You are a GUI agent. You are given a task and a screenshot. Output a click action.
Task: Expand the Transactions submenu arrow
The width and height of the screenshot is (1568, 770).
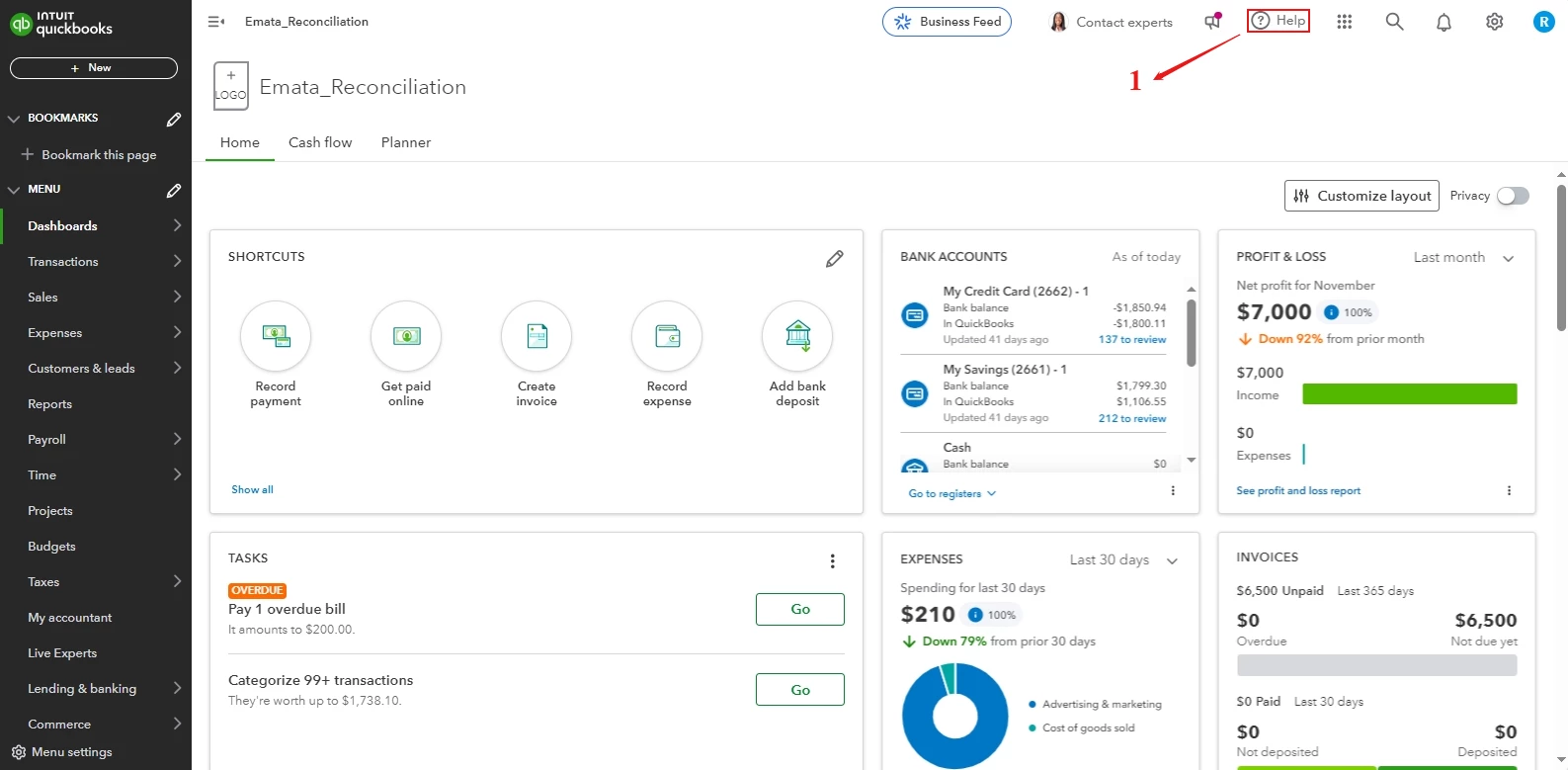point(177,261)
